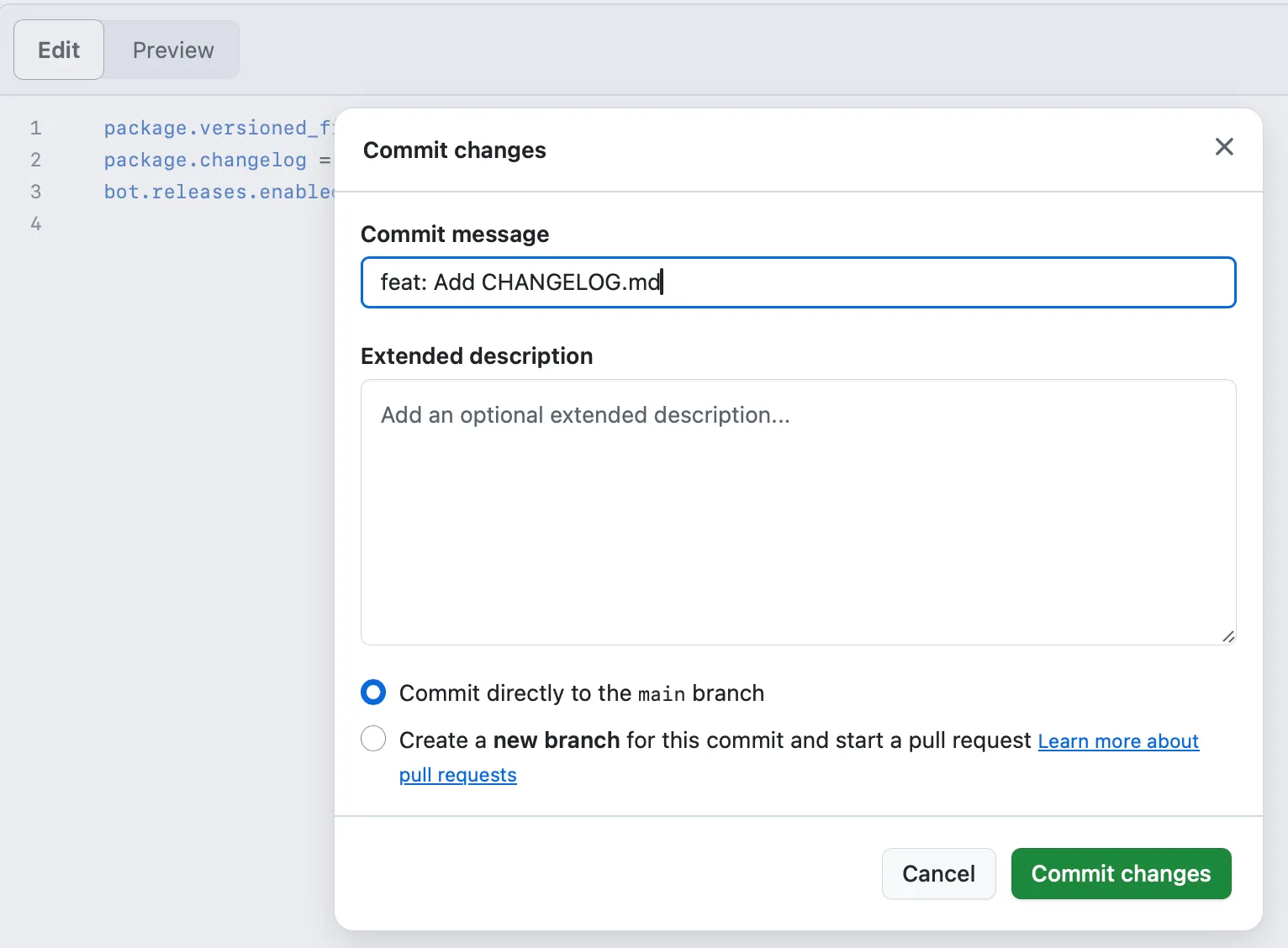This screenshot has width=1288, height=948.
Task: Switch to the Edit tab
Action: click(58, 50)
